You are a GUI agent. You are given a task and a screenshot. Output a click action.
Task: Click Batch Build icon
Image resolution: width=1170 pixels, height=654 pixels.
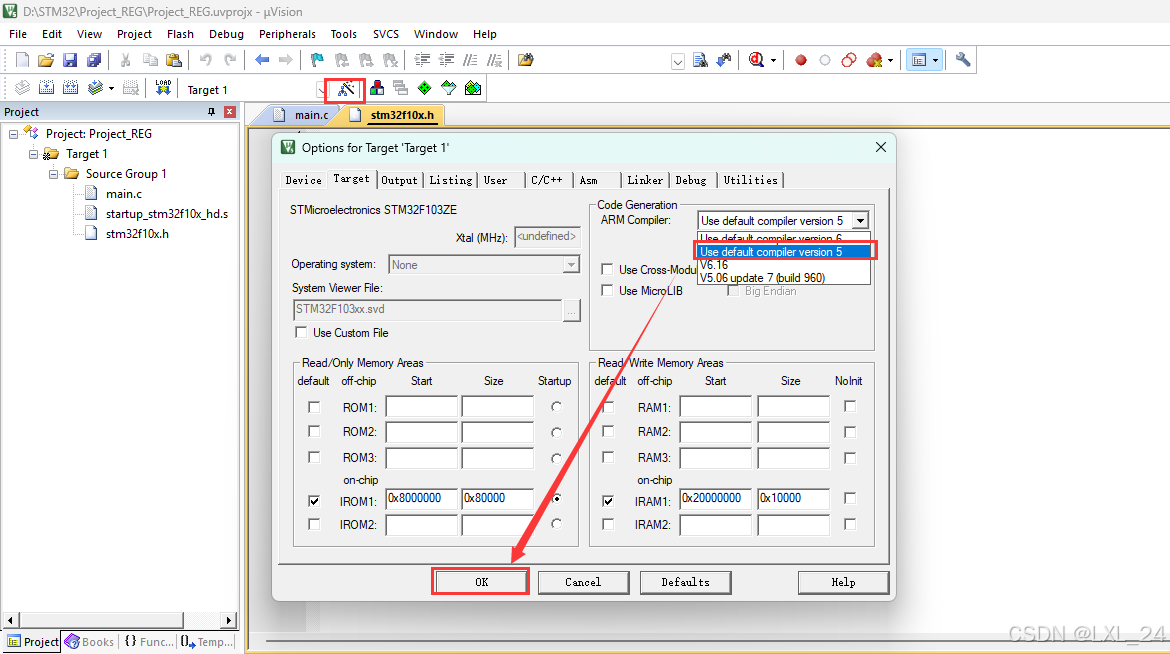pos(95,88)
